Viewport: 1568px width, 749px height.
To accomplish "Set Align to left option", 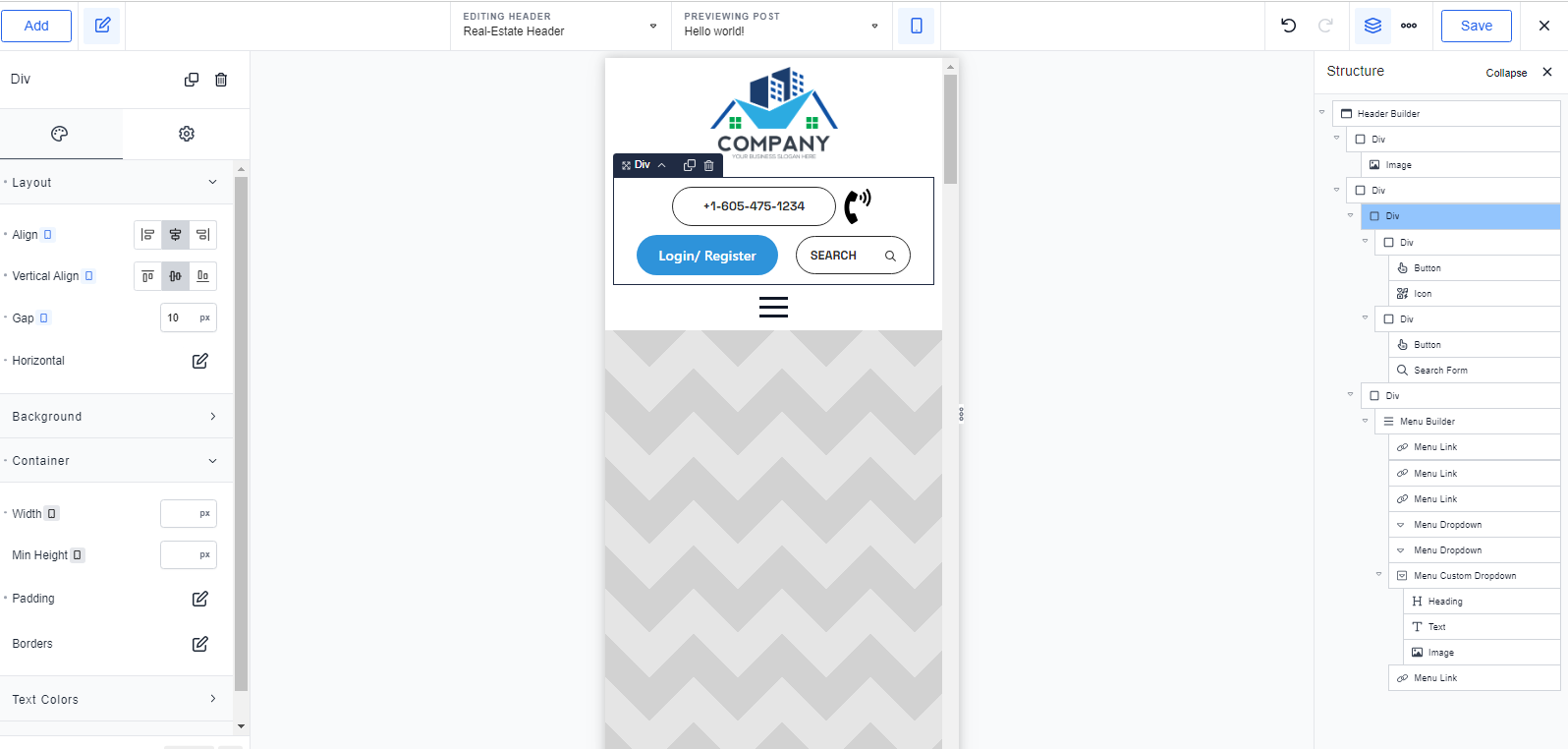I will (147, 235).
